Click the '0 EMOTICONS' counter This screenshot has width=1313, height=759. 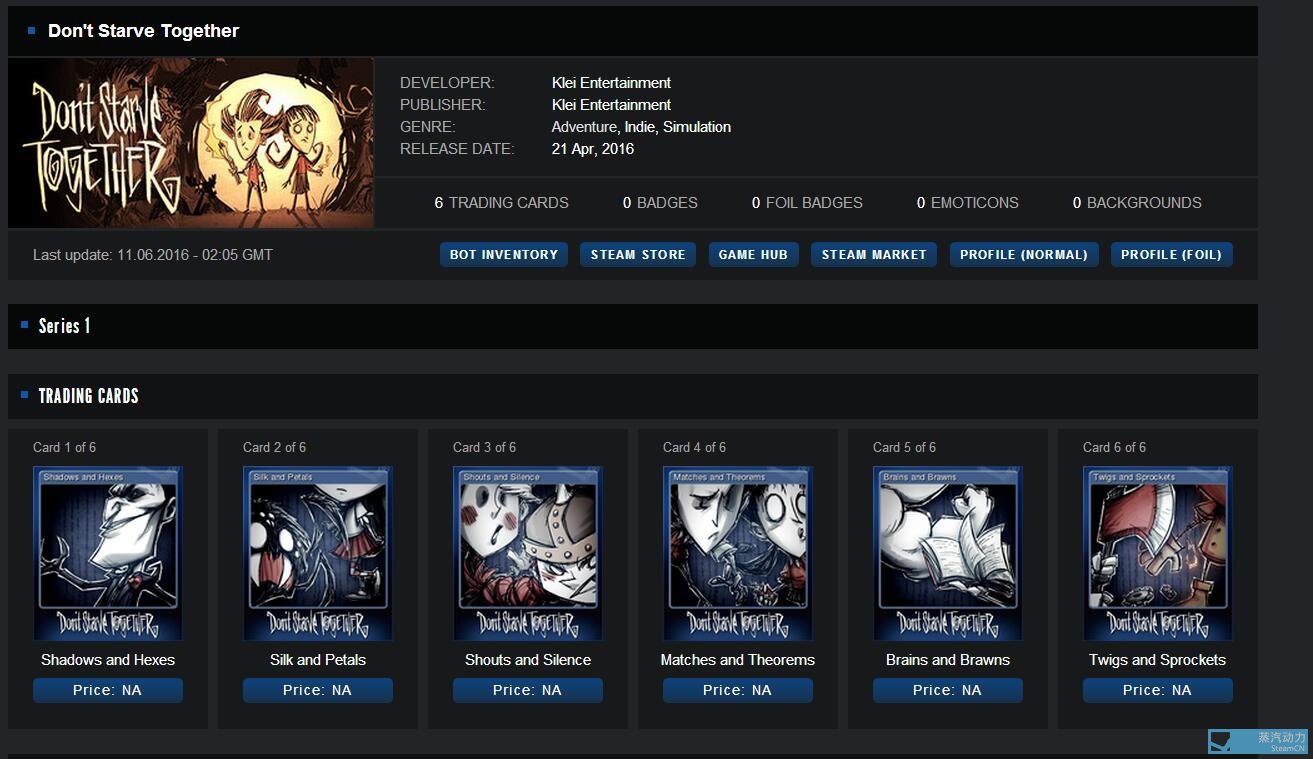coord(967,203)
